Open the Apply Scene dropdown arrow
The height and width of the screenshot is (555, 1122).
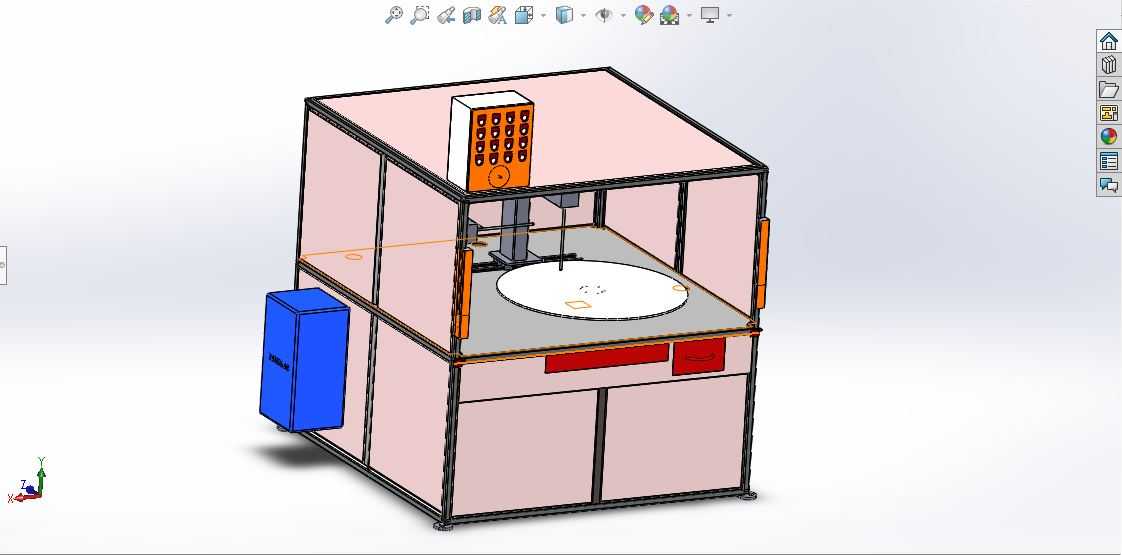click(x=689, y=15)
